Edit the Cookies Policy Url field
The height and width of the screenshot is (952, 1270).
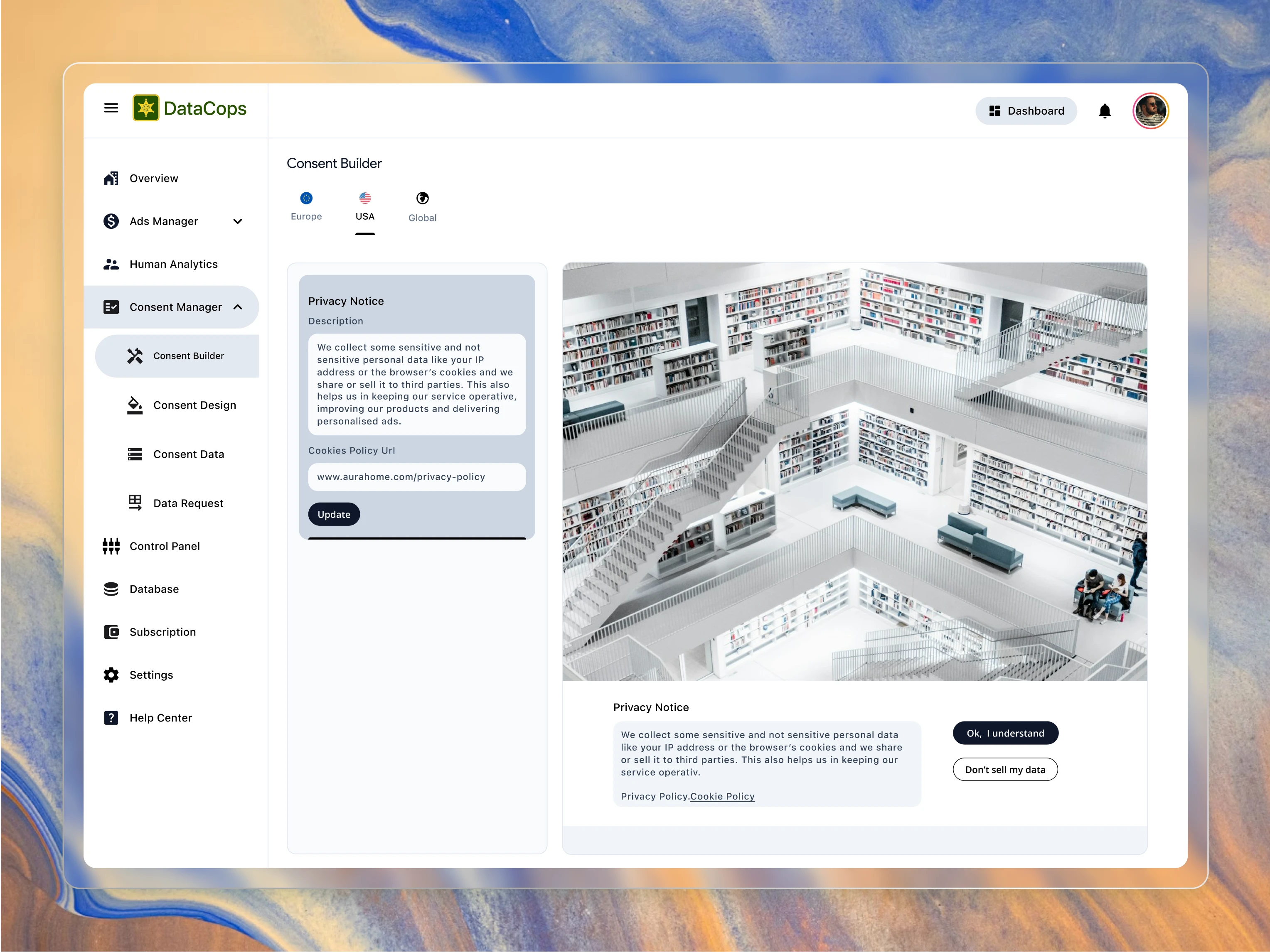click(x=417, y=477)
